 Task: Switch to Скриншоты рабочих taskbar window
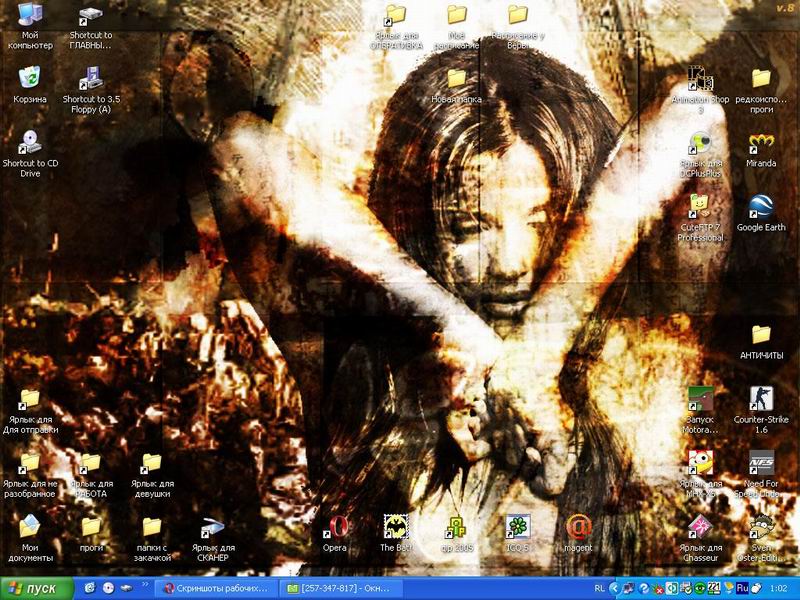click(216, 588)
